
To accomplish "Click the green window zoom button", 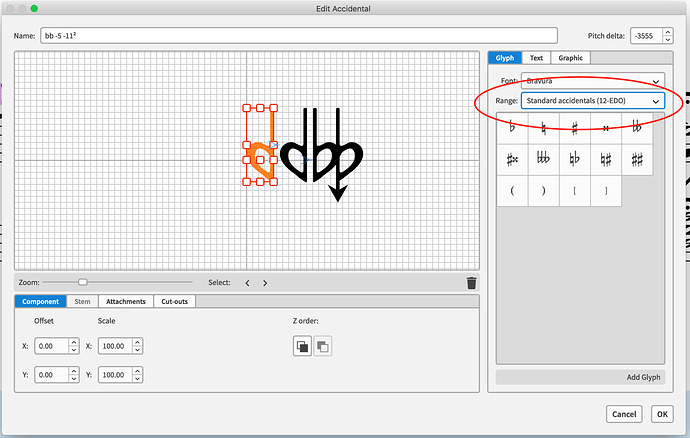I will 34,8.
